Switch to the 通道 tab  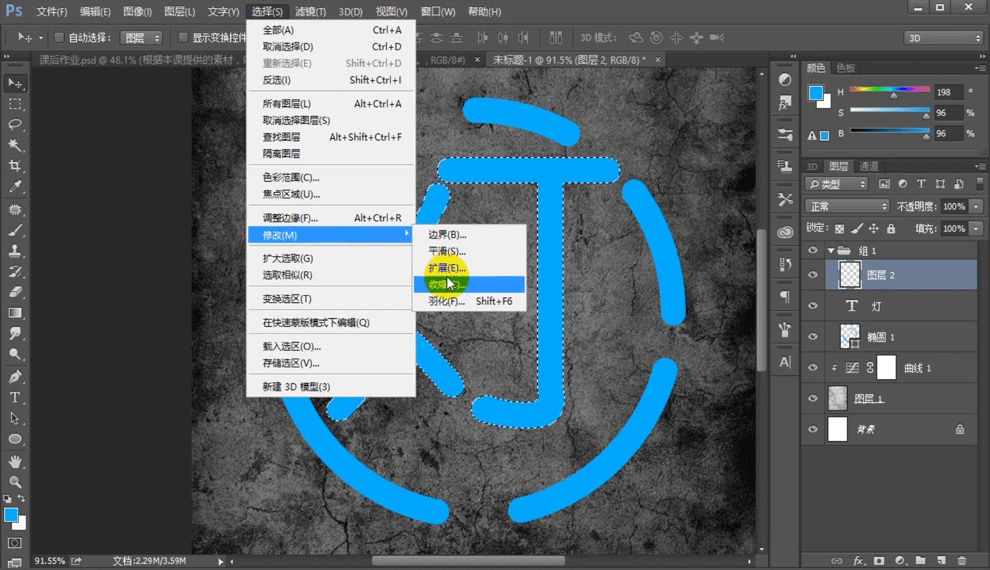point(869,166)
